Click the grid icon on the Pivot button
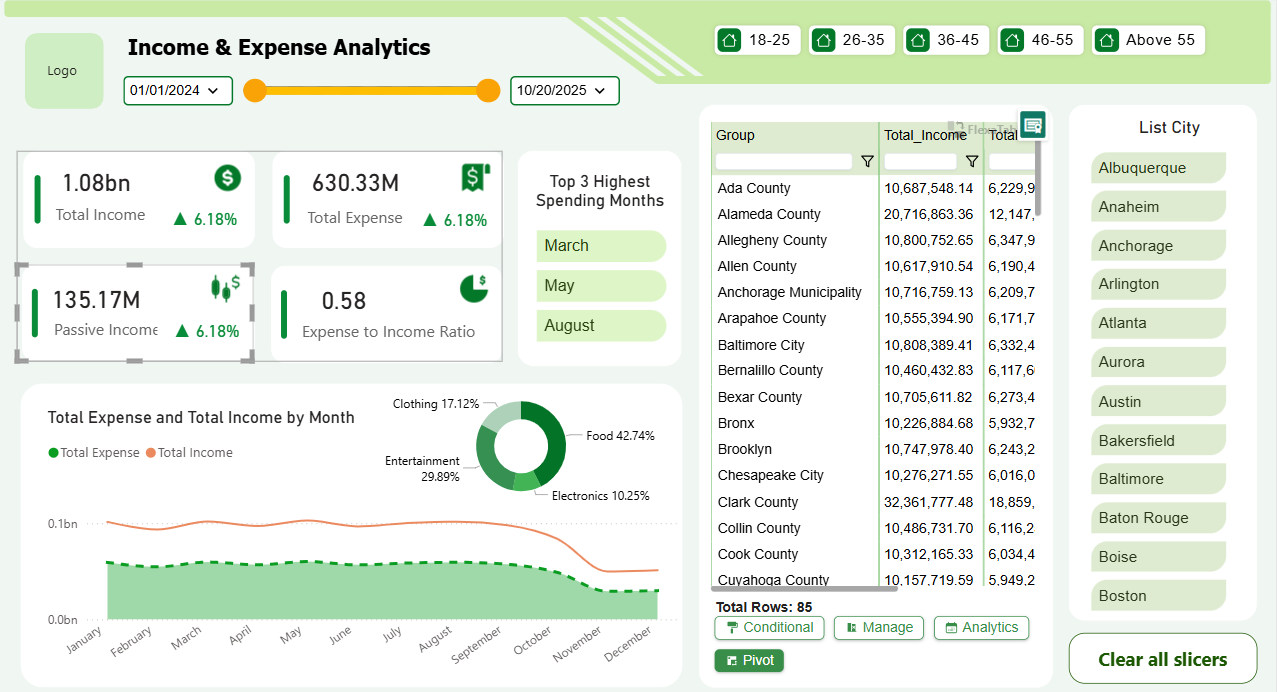Viewport: 1277px width, 692px height. tap(732, 661)
